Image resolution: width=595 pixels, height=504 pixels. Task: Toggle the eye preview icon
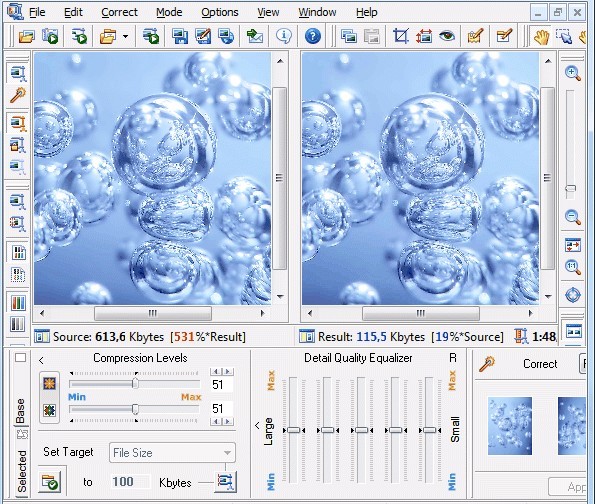click(x=447, y=36)
